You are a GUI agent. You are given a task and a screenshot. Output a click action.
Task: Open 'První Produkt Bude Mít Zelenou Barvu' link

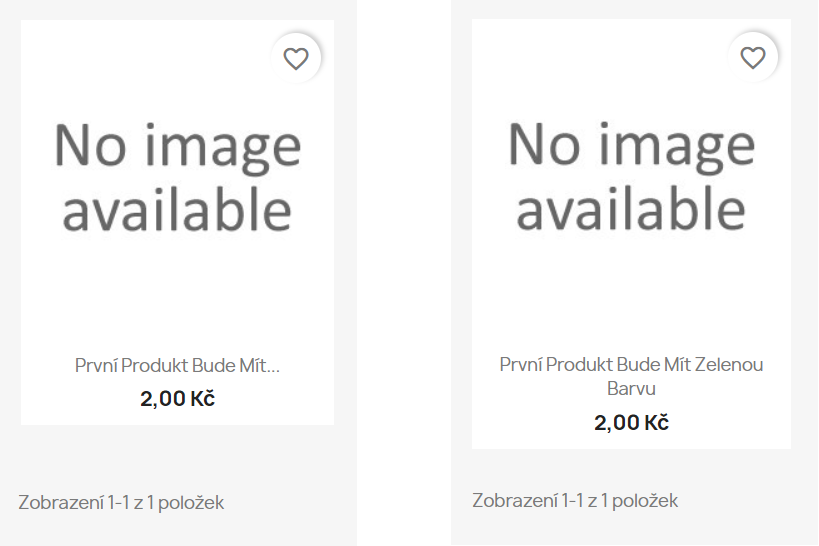pos(631,376)
